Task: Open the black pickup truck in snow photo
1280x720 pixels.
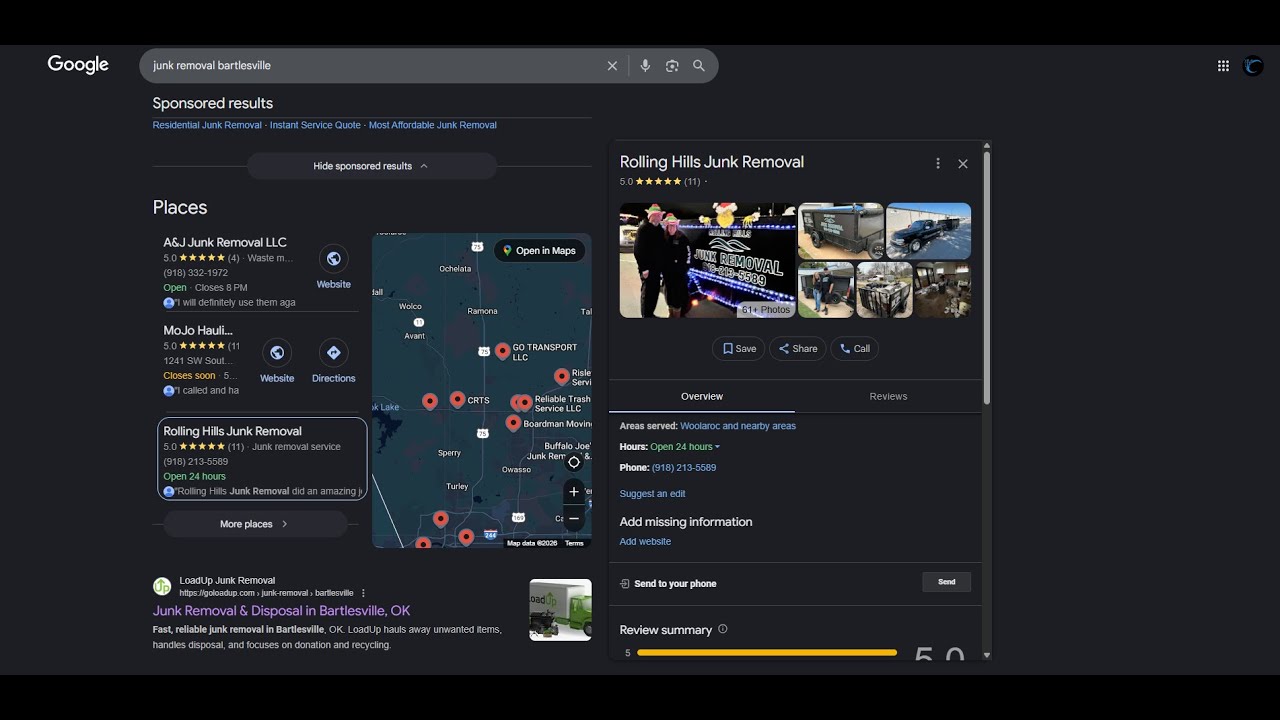Action: coord(929,231)
